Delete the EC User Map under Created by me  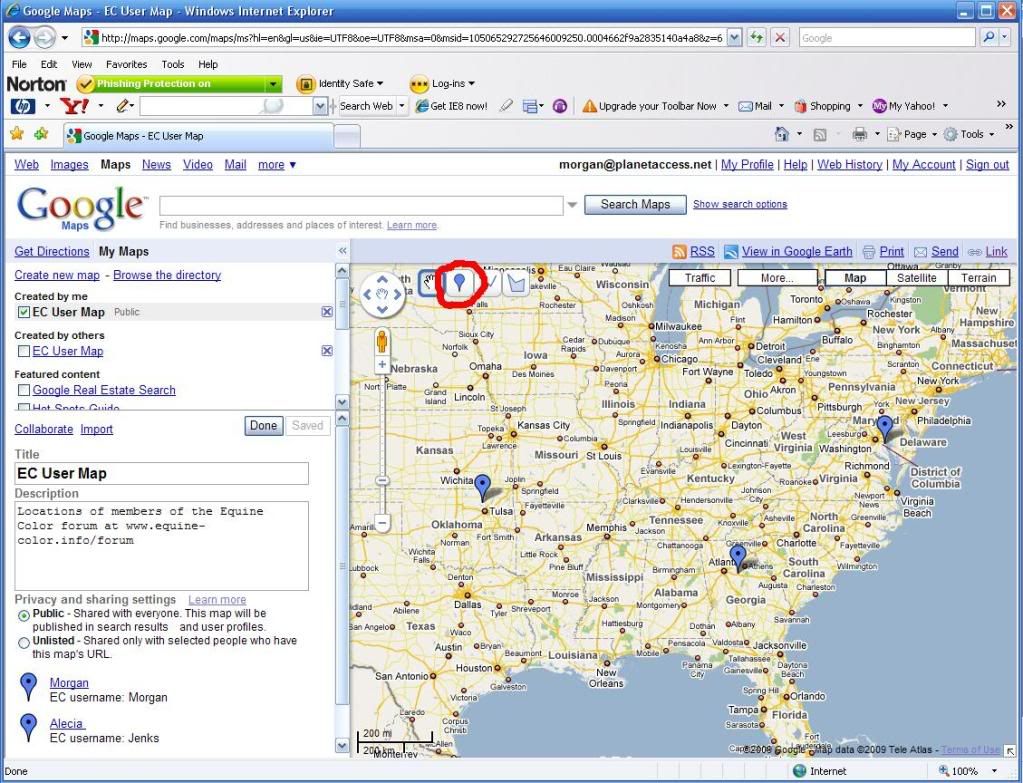[x=327, y=312]
